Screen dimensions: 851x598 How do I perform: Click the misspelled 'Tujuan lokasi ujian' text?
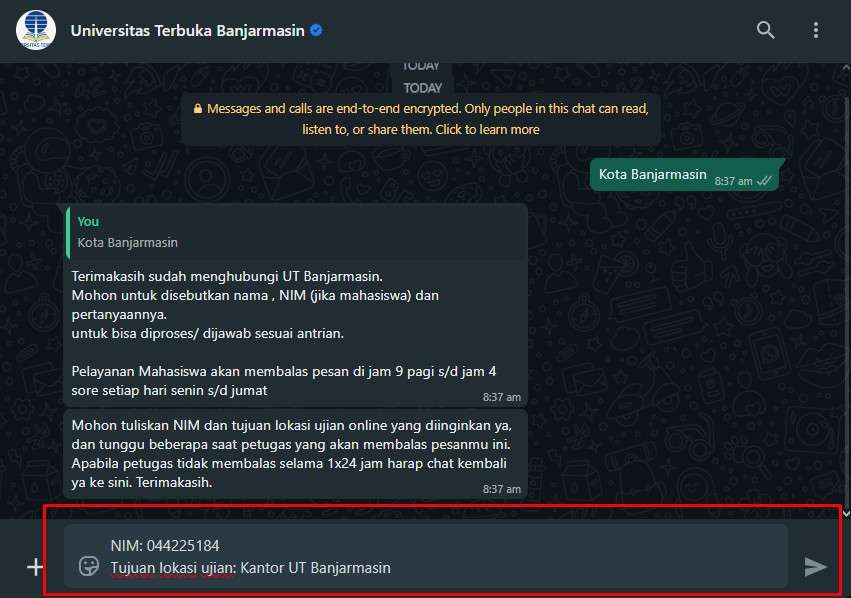click(173, 568)
